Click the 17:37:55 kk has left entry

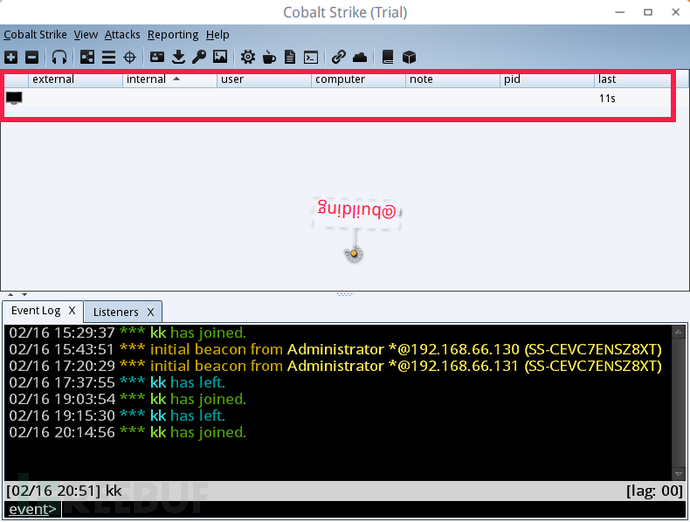click(x=117, y=382)
